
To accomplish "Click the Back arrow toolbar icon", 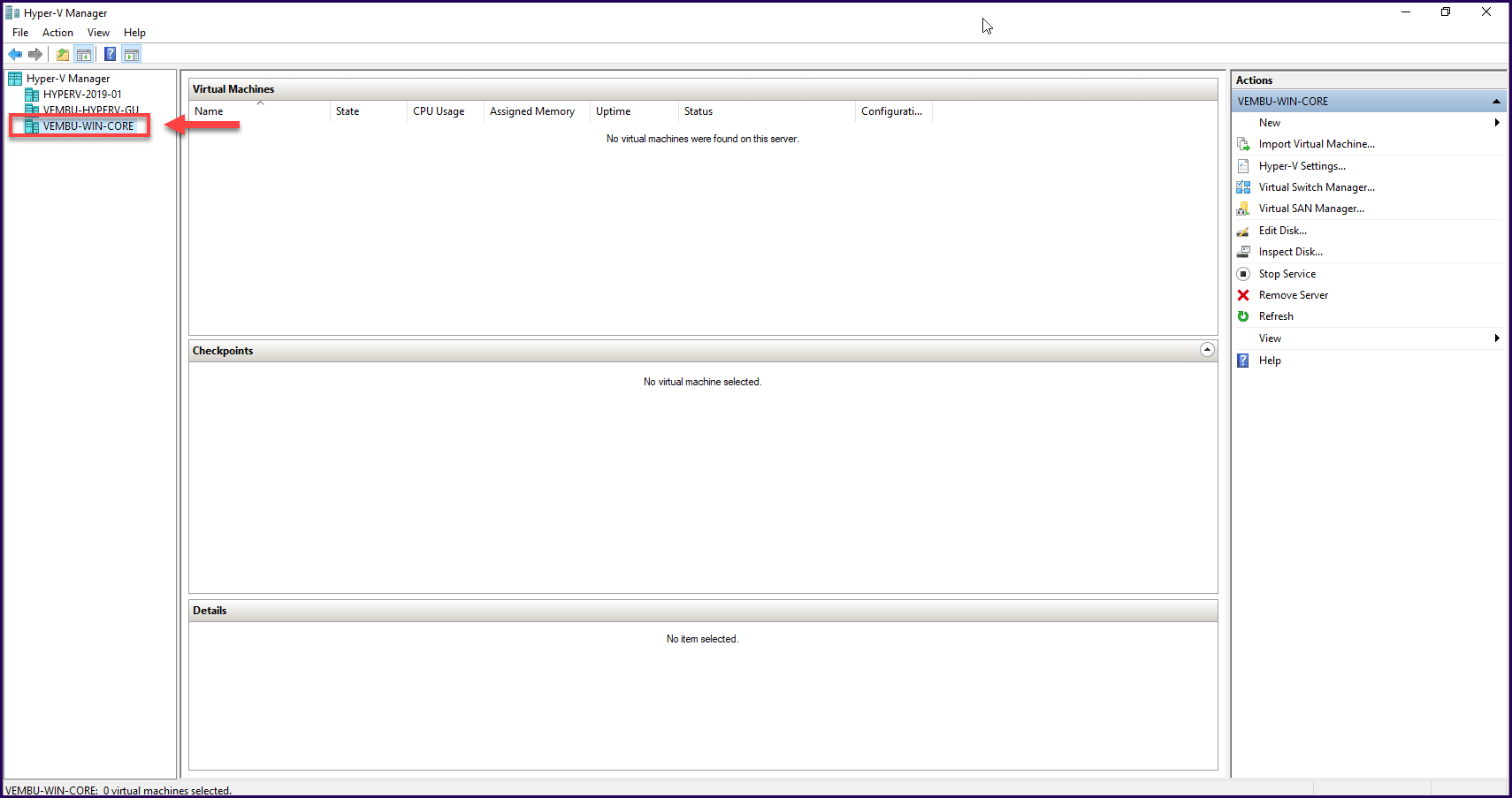I will 15,55.
